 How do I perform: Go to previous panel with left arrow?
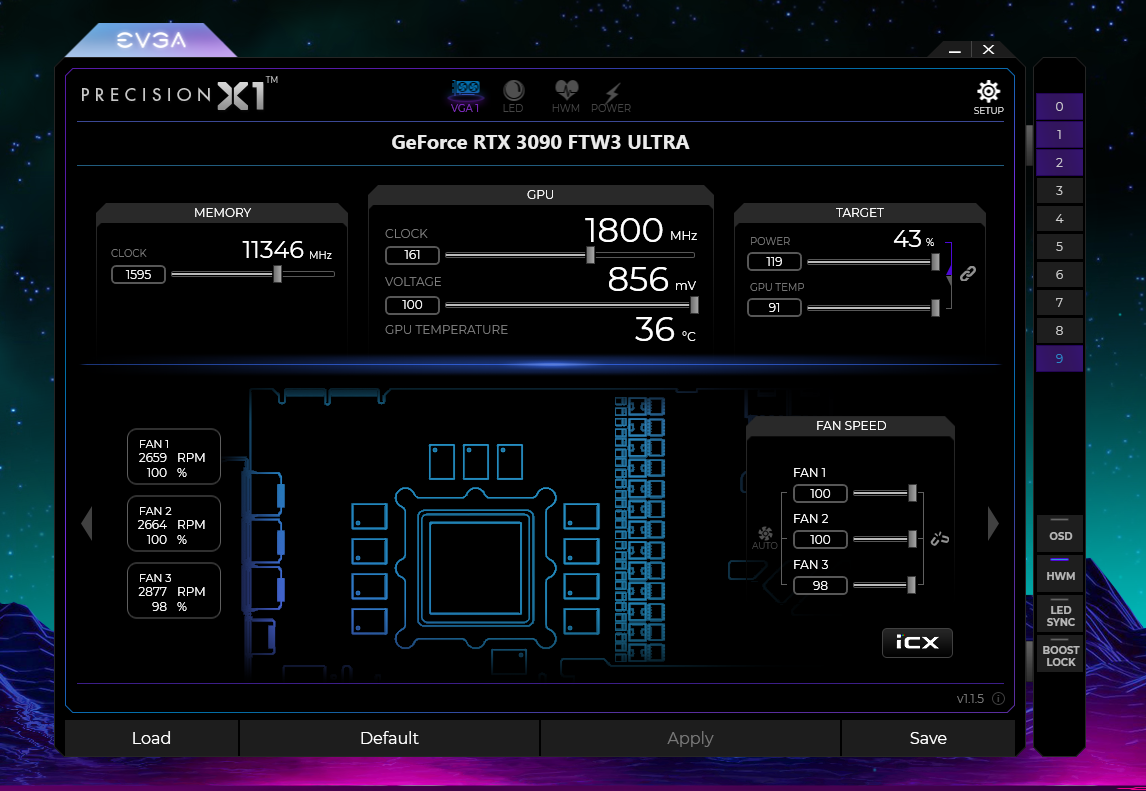[x=87, y=523]
